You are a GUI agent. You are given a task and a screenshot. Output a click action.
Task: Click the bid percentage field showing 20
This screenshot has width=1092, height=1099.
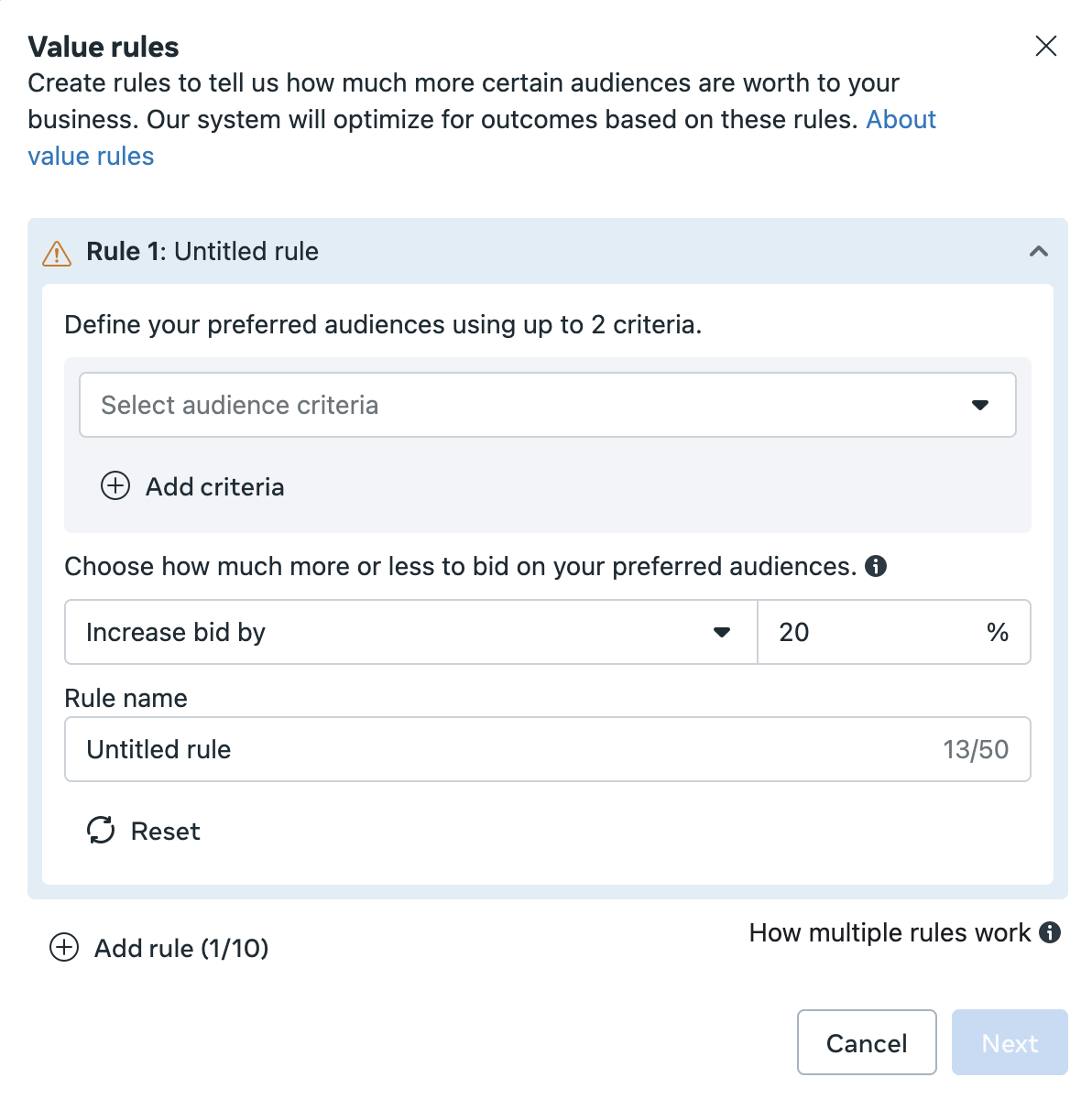pos(894,632)
